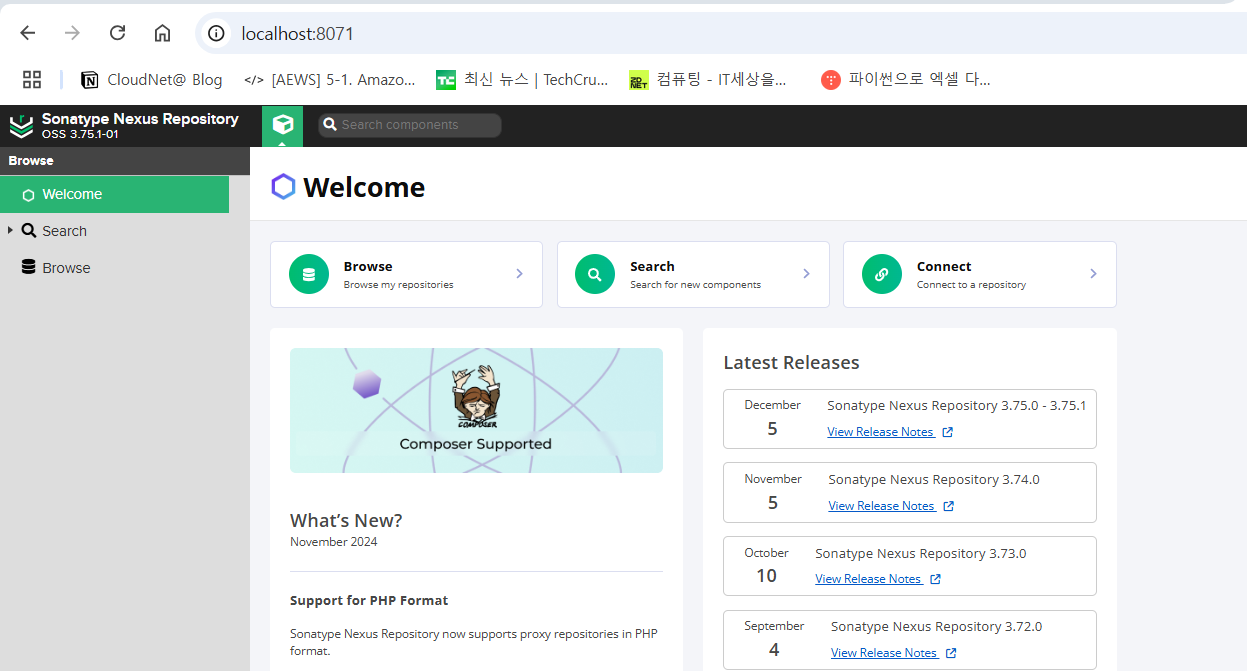Open the AEWS 5-1 Amazon bookmark
The height and width of the screenshot is (671, 1247).
[330, 79]
